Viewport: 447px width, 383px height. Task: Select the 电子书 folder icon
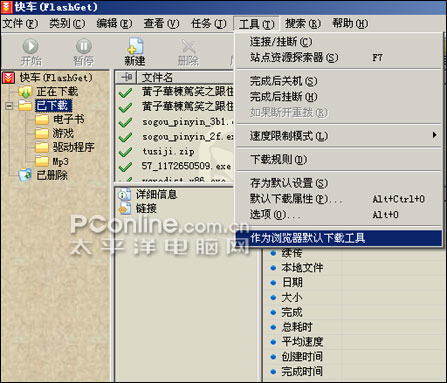(x=42, y=119)
